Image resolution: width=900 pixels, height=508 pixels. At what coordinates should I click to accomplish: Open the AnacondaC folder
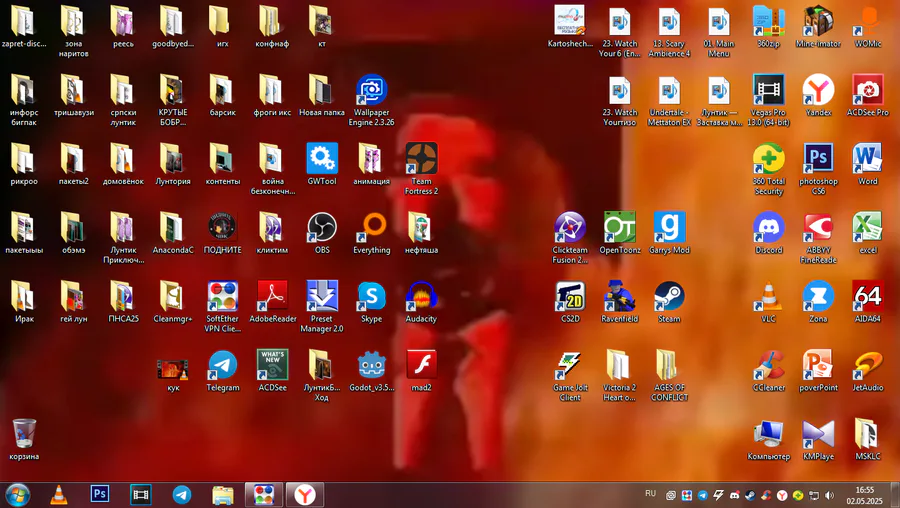click(x=173, y=227)
